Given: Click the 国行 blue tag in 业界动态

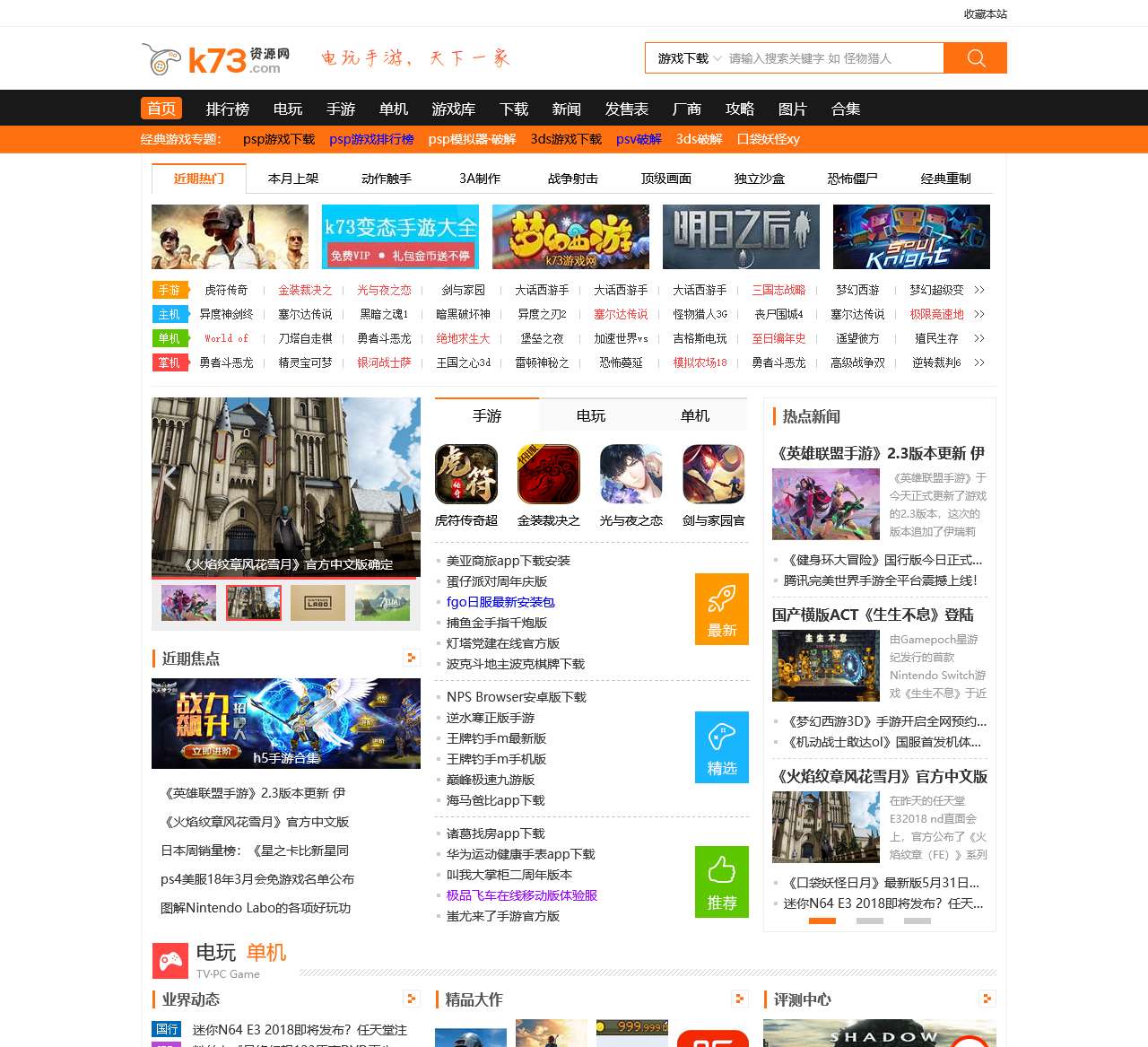Looking at the screenshot, I should pyautogui.click(x=167, y=1029).
